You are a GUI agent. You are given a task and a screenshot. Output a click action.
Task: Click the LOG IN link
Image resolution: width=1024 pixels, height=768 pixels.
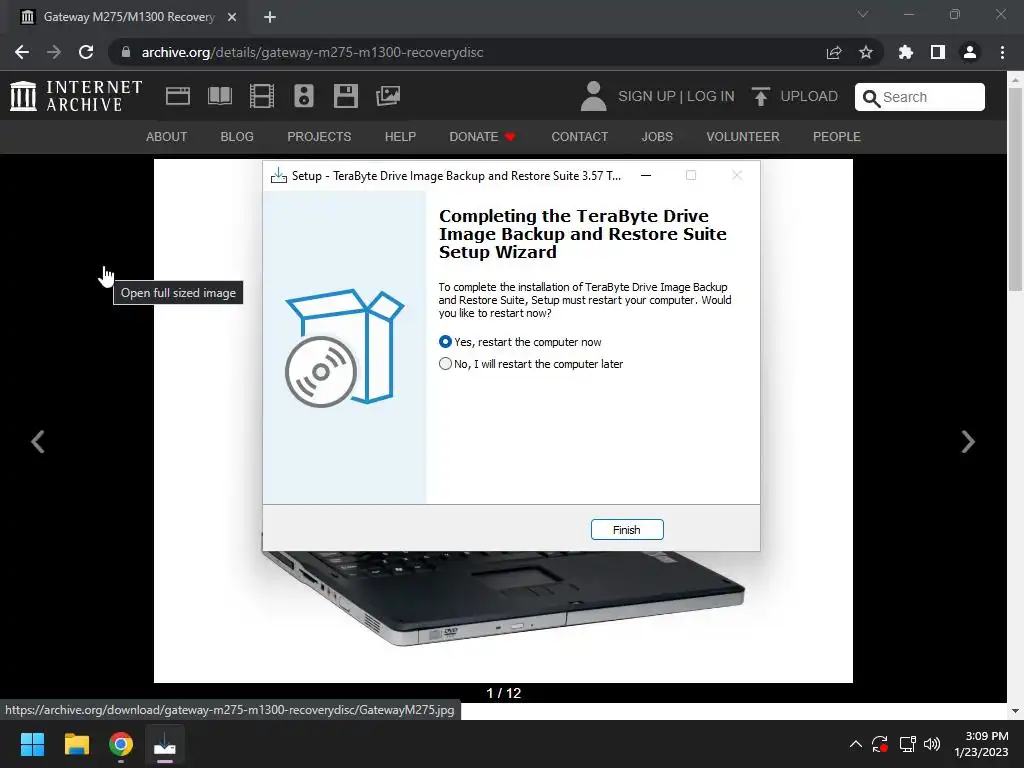point(711,96)
